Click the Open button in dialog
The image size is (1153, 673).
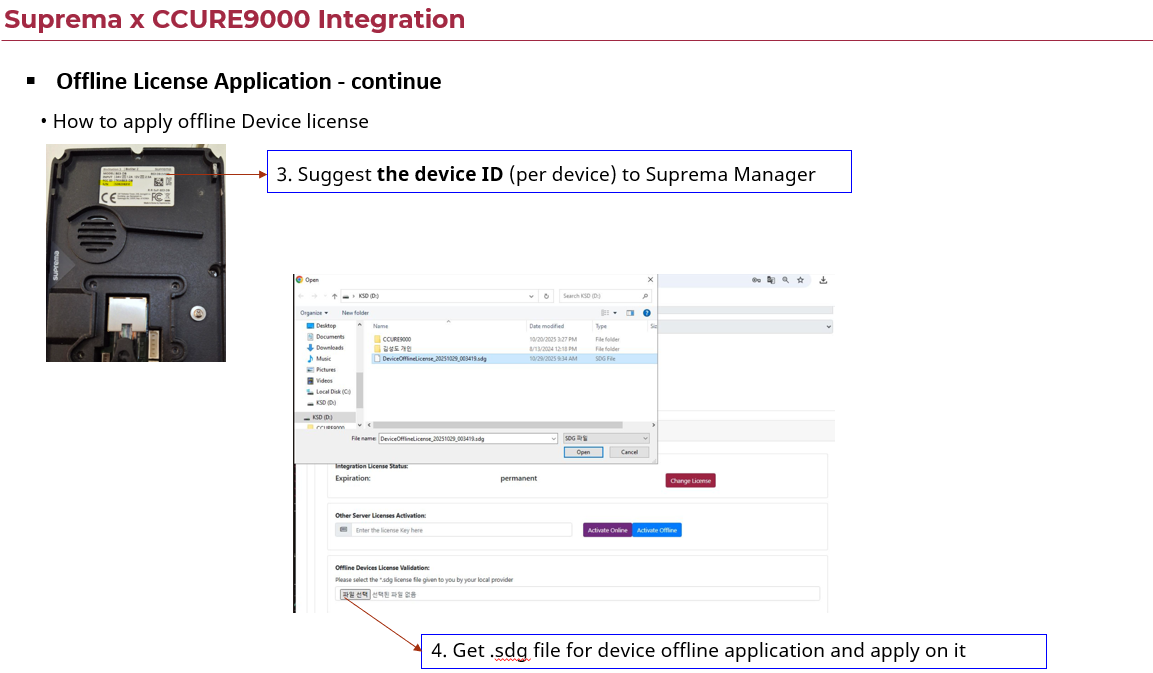click(583, 452)
